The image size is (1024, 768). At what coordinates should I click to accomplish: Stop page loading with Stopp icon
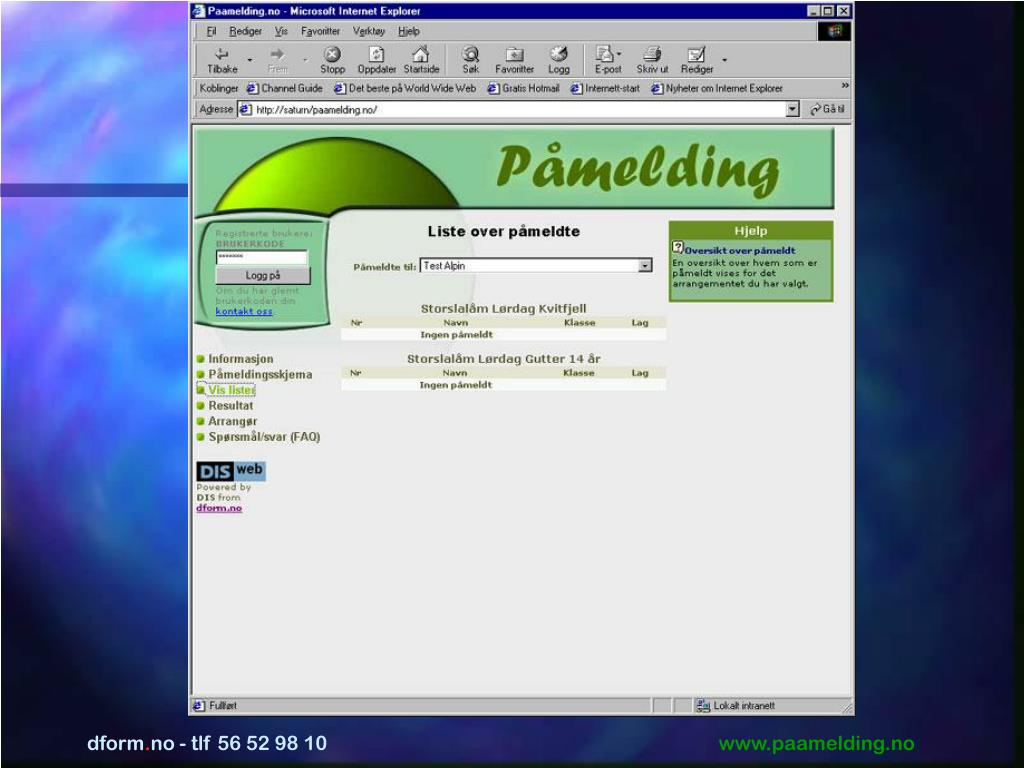pyautogui.click(x=332, y=54)
